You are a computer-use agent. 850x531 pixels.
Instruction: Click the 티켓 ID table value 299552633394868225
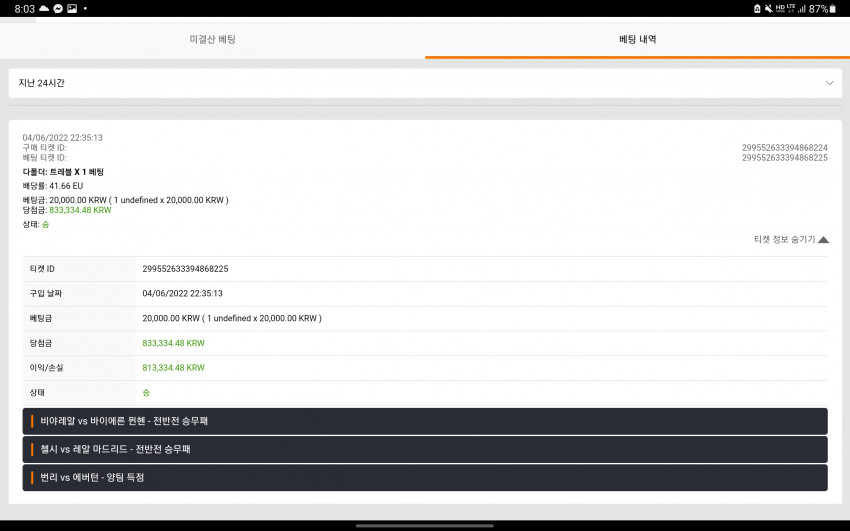pyautogui.click(x=185, y=269)
